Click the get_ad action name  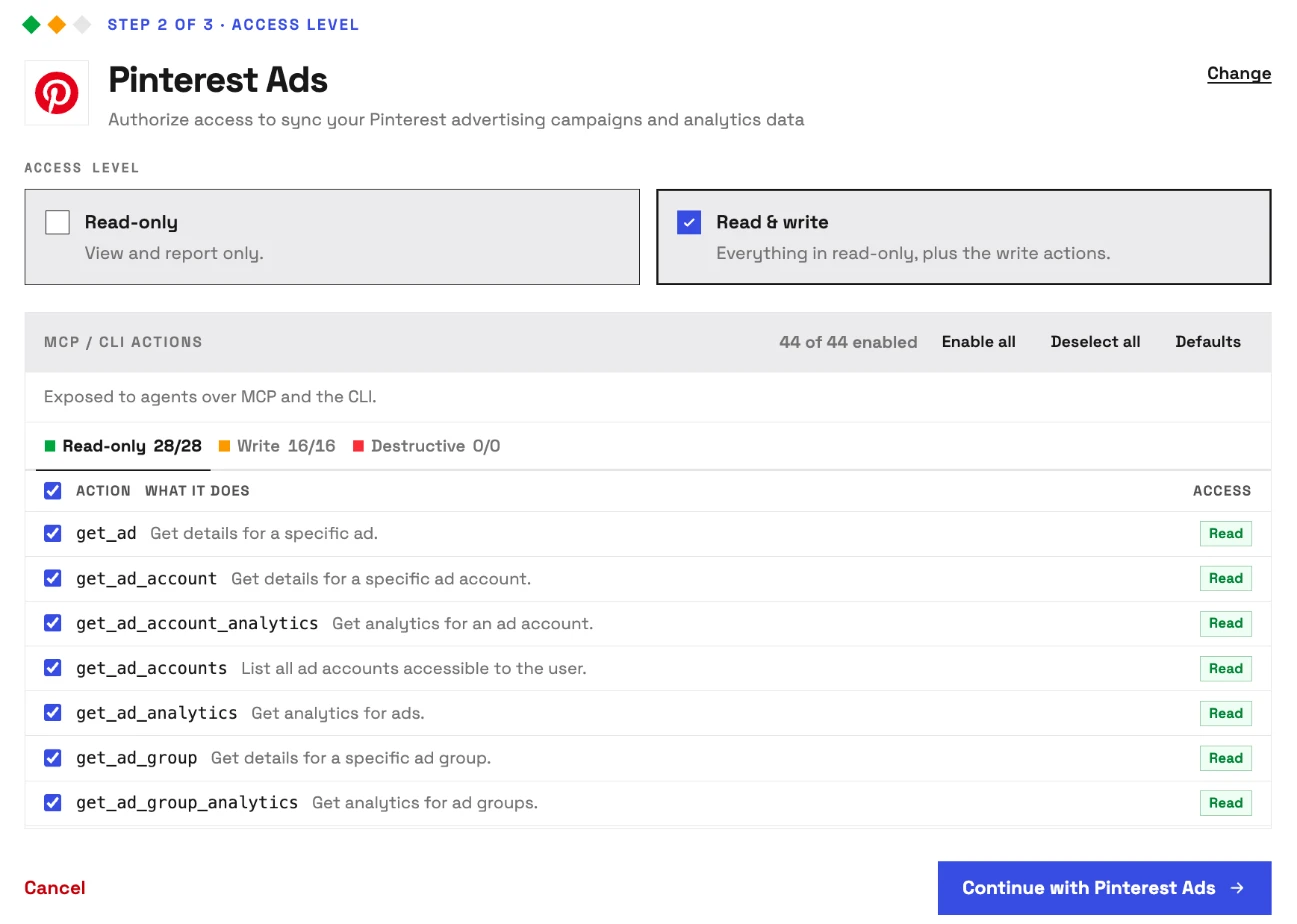pos(106,533)
